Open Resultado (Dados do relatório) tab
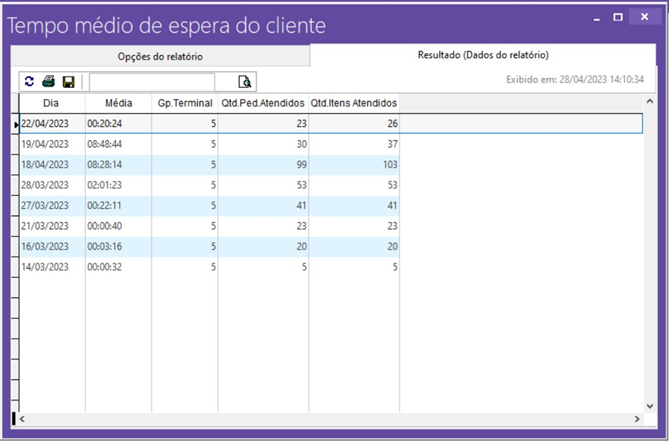This screenshot has width=669, height=443. (x=482, y=55)
